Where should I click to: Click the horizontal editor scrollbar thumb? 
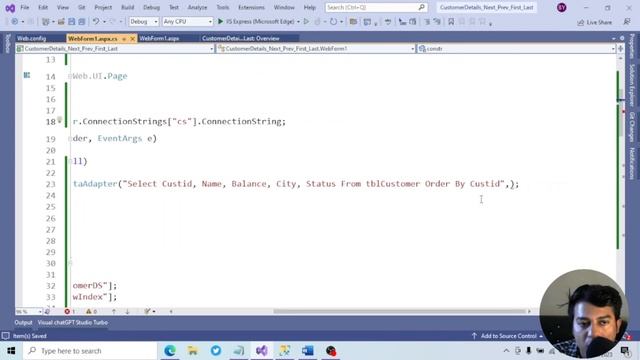point(399,311)
